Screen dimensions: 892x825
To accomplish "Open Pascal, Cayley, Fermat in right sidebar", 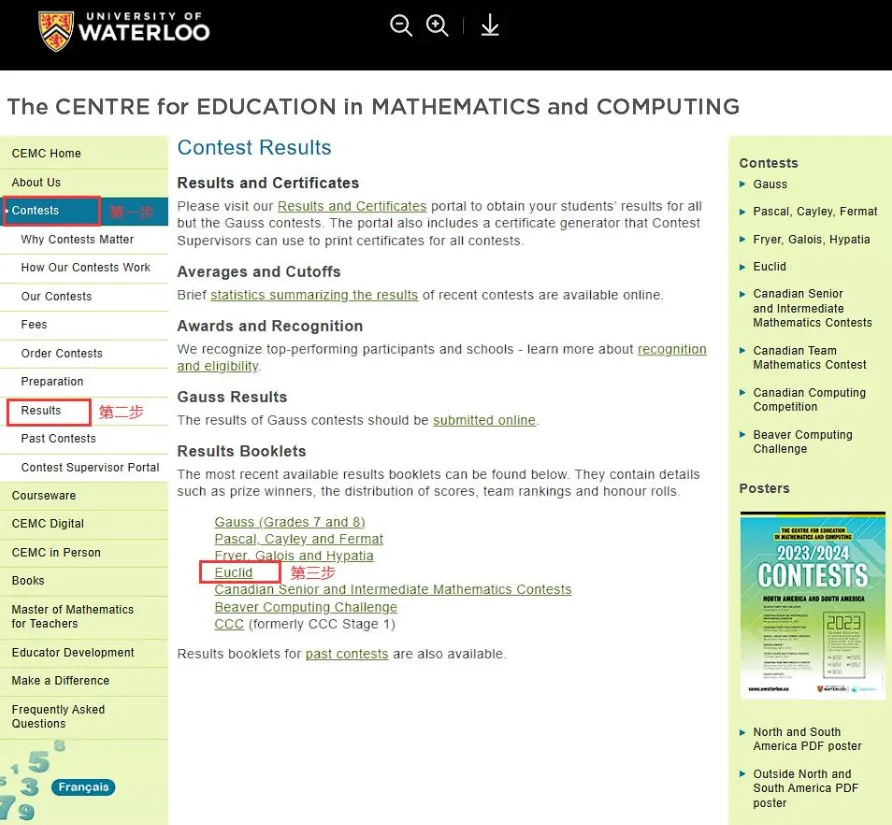I will pos(815,212).
